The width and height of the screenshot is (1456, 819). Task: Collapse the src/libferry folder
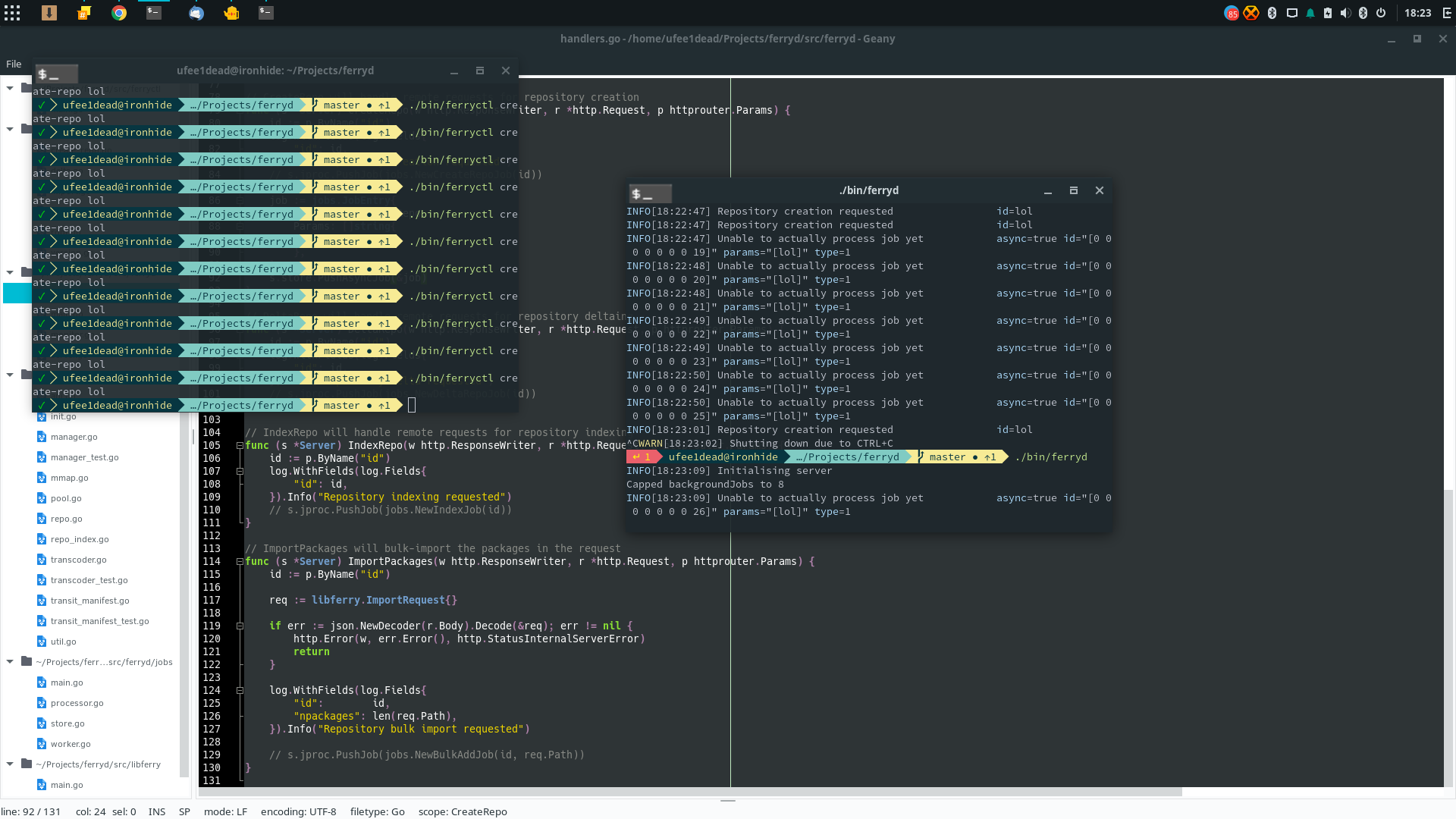10,764
